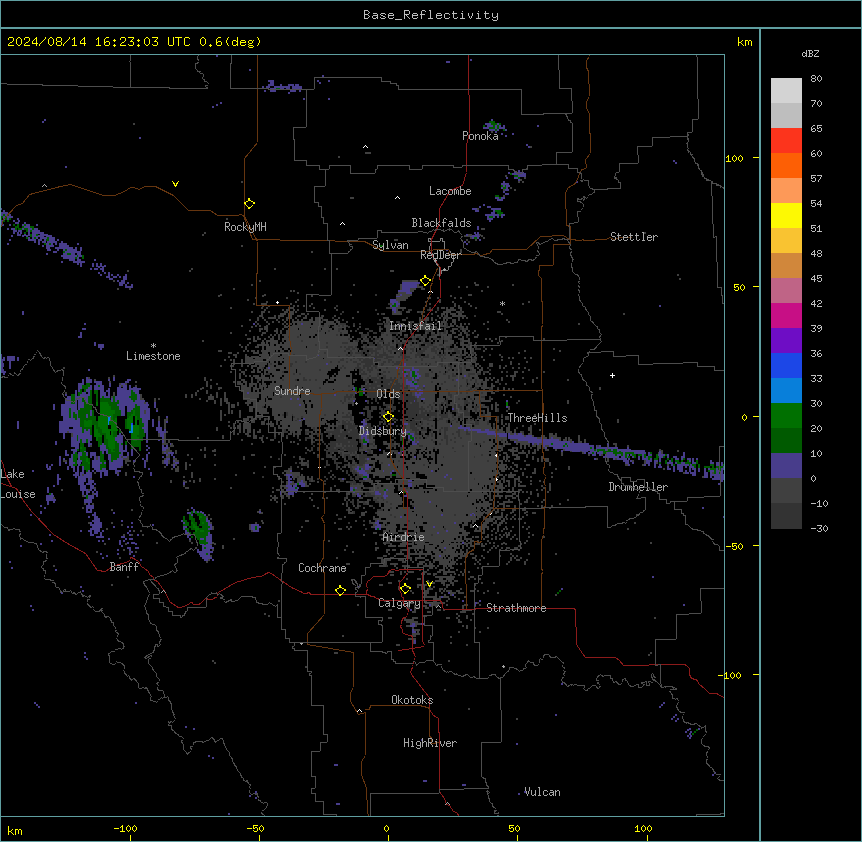Select the yellow diamond marker below Cochrane
The width and height of the screenshot is (862, 842).
340,590
